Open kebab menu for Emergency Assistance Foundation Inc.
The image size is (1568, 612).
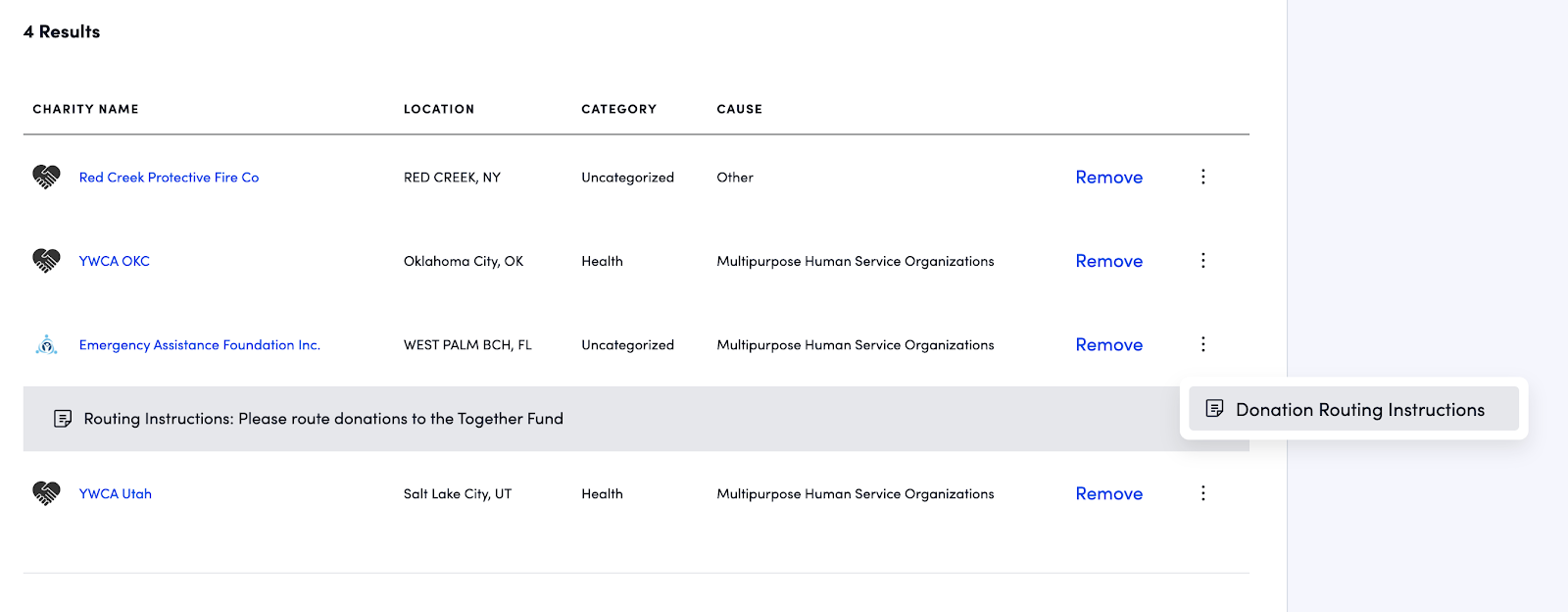point(1202,344)
